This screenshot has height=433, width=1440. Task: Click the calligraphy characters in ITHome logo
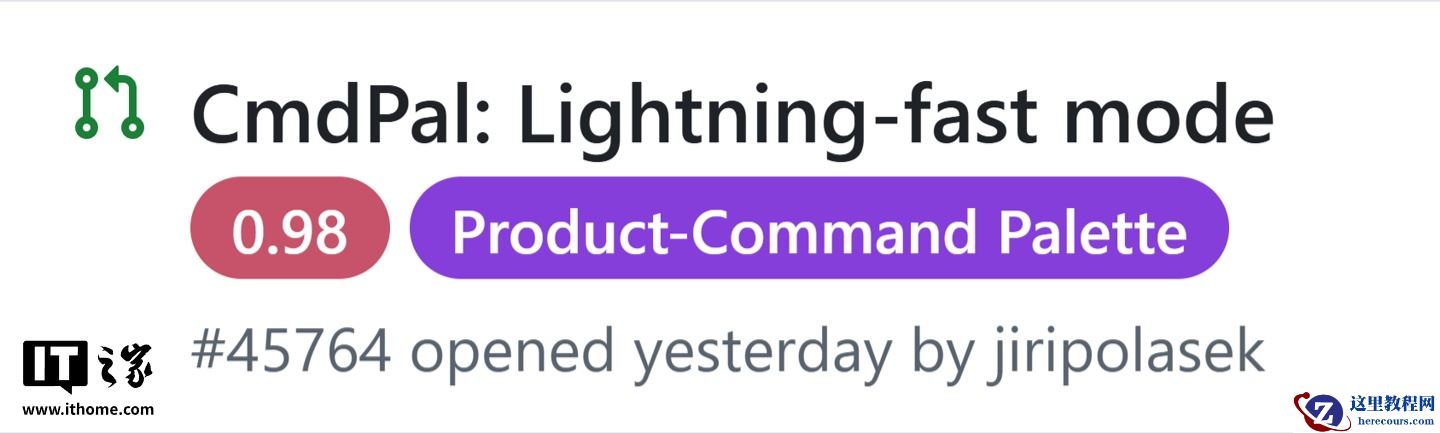(127, 365)
